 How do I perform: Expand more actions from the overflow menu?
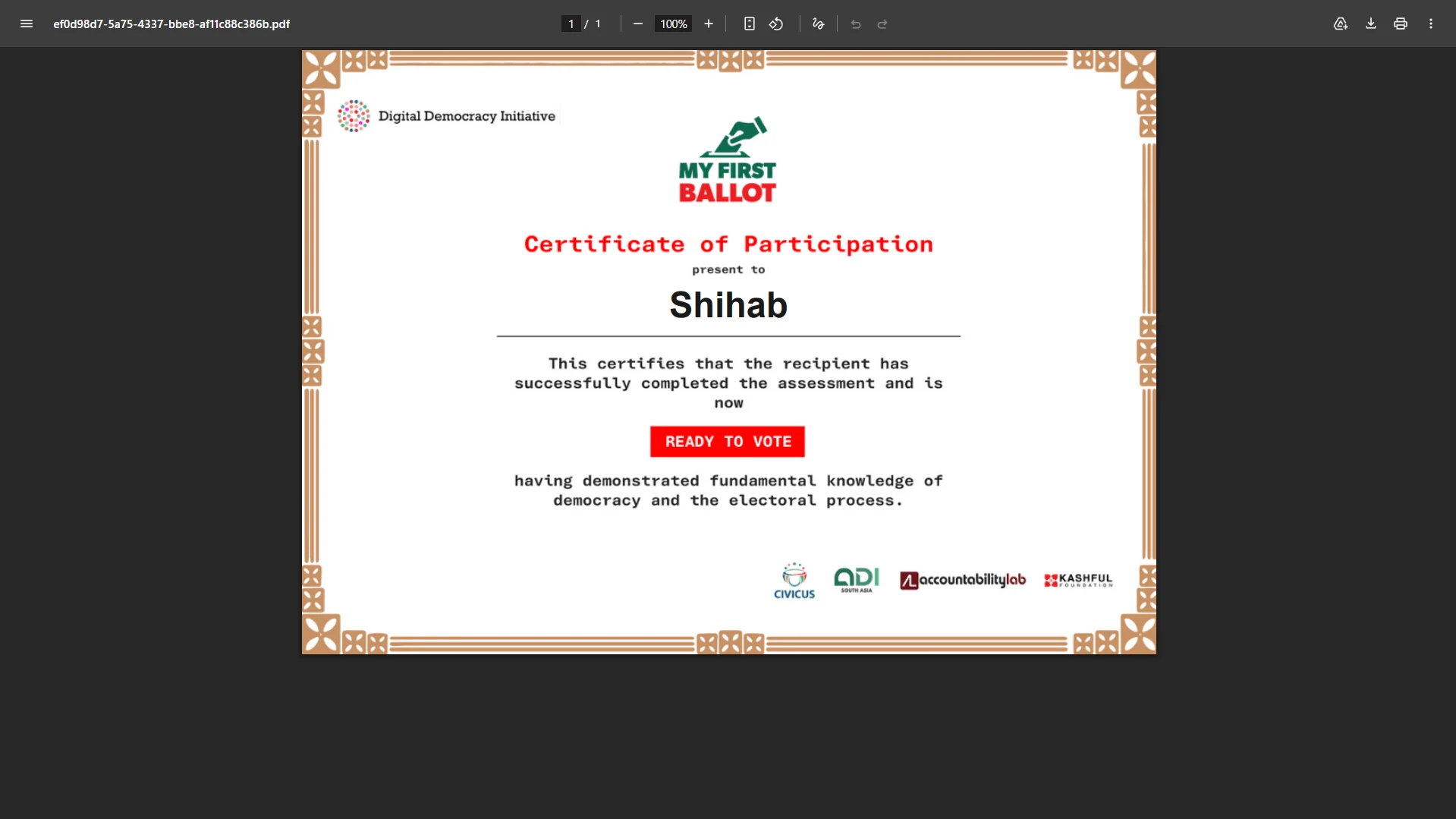tap(1431, 24)
